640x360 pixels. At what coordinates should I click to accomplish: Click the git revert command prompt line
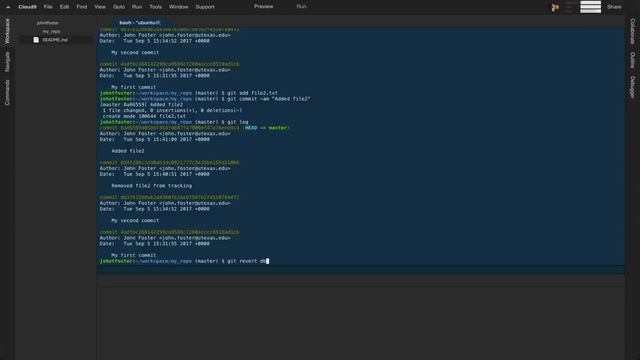[x=184, y=261]
